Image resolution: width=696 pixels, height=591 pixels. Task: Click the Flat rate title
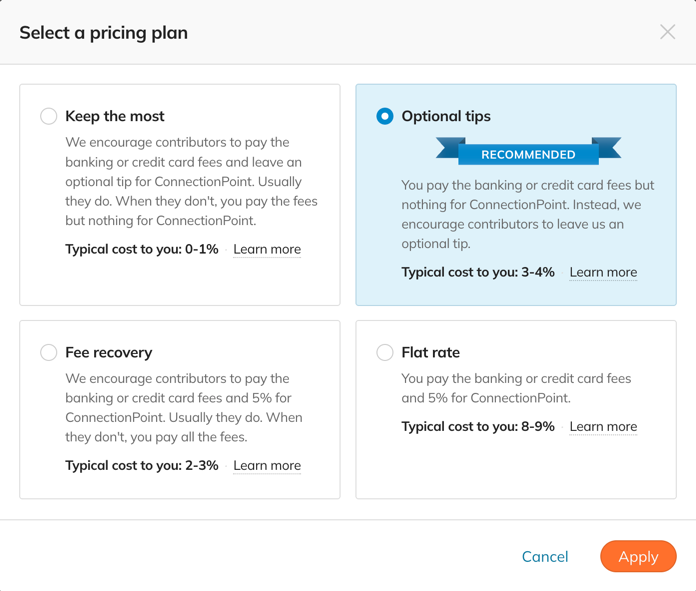[x=431, y=353]
